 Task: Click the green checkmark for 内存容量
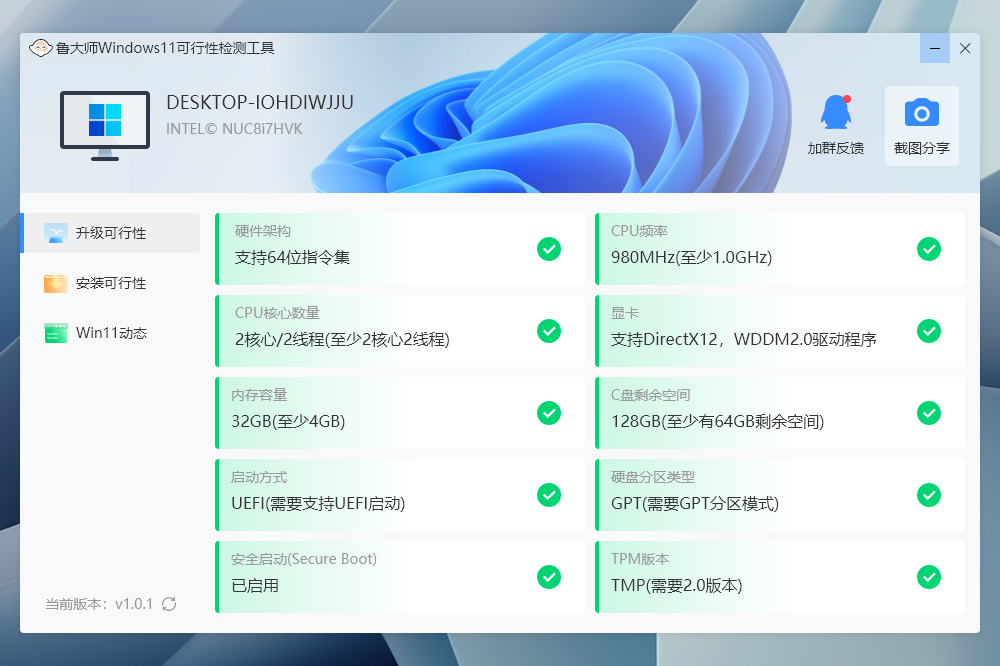pos(548,413)
